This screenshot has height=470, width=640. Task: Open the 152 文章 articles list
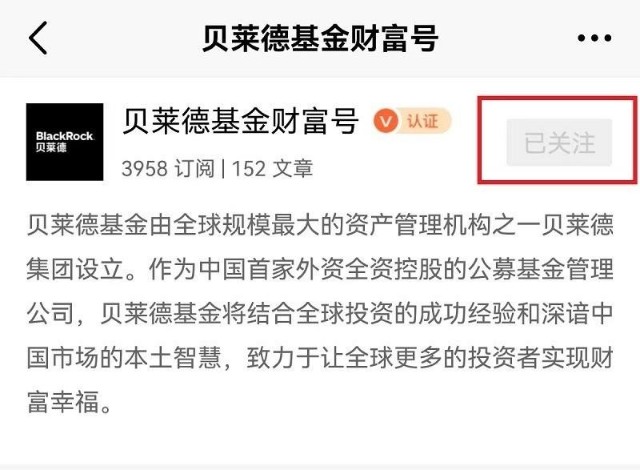tap(272, 168)
